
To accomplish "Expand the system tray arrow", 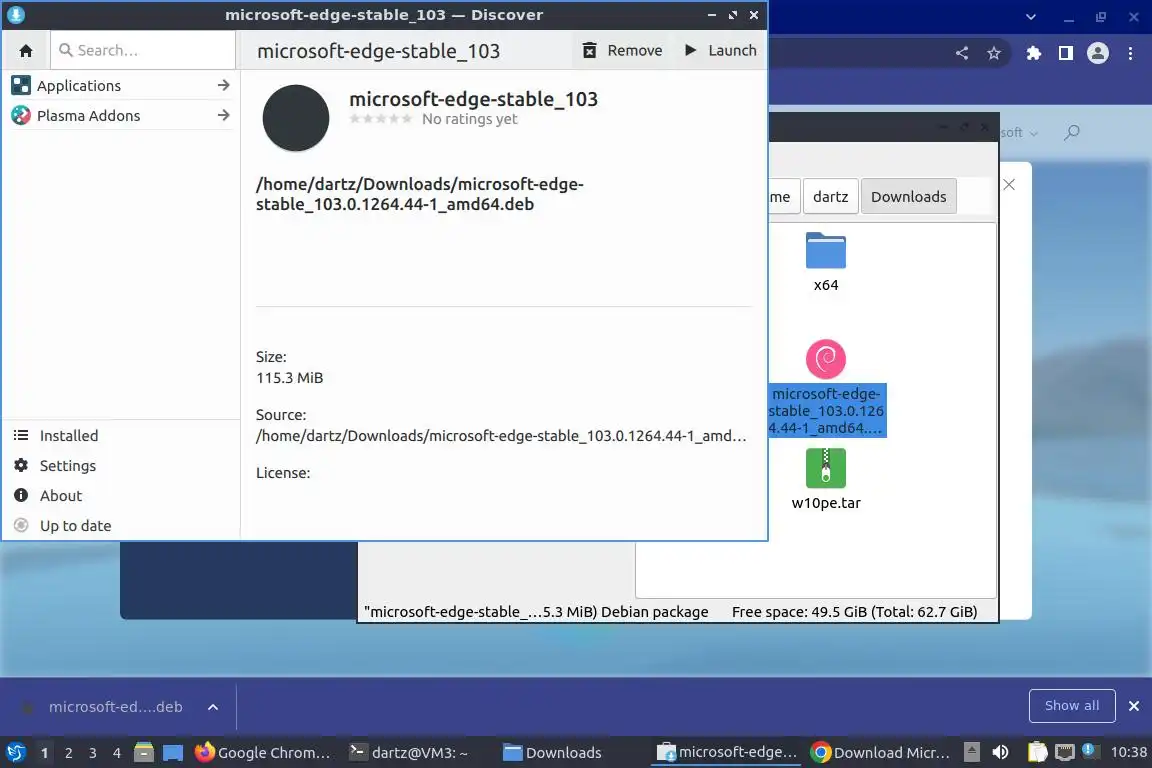I will coord(971,752).
